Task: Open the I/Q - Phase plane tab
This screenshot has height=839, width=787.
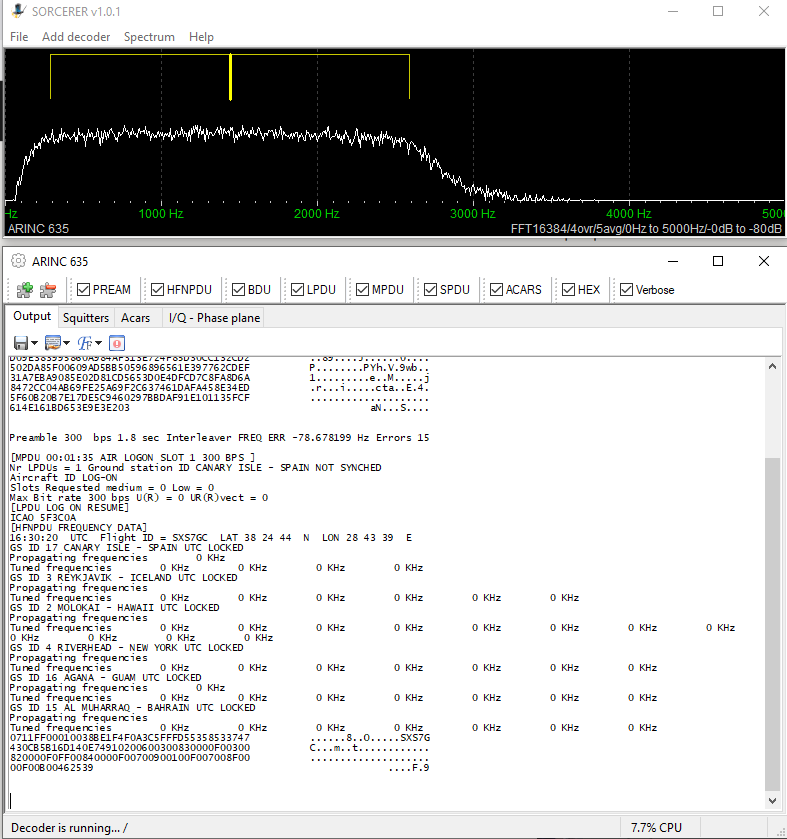Action: pos(214,318)
